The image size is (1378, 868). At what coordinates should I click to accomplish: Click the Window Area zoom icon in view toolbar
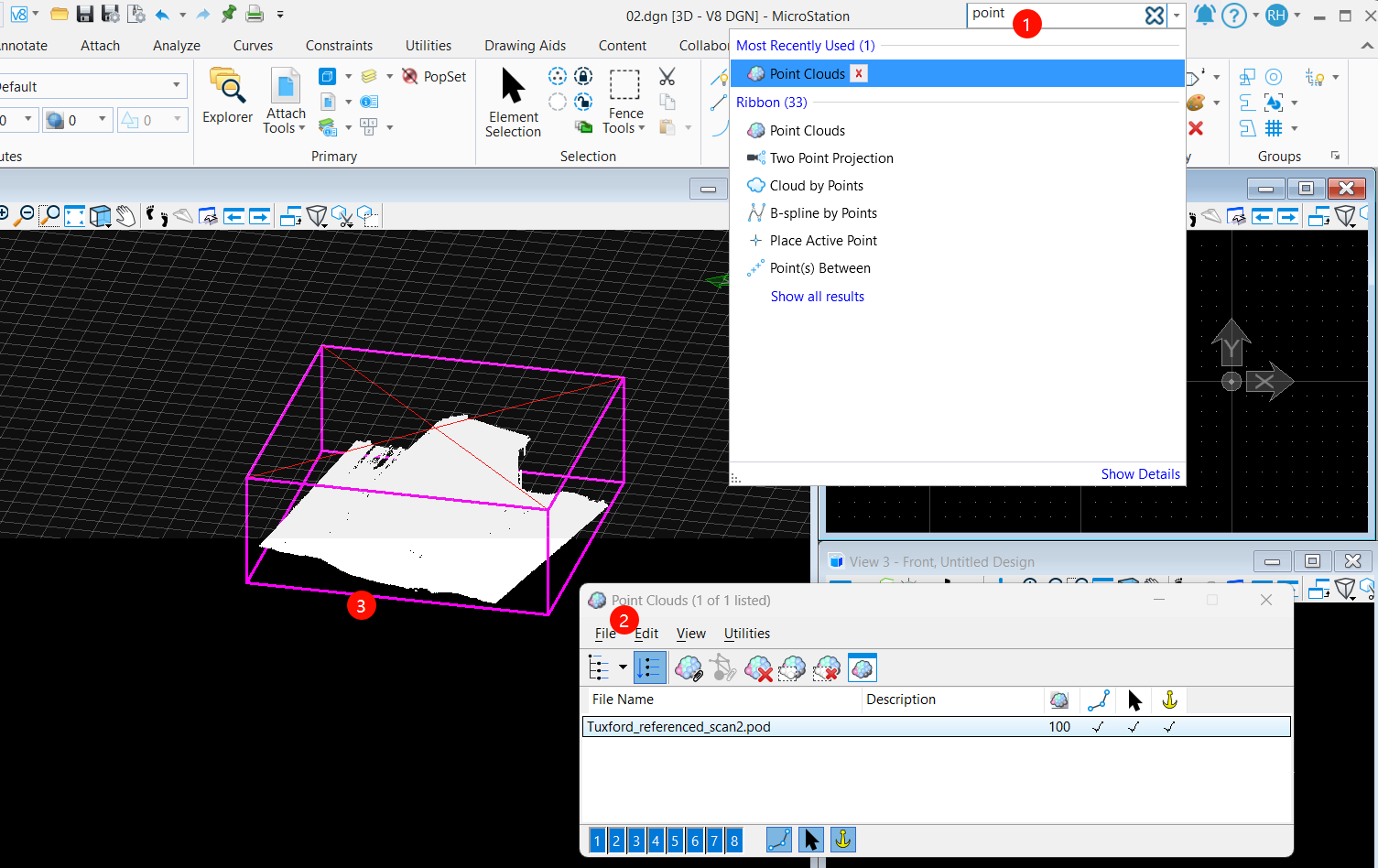pos(50,215)
